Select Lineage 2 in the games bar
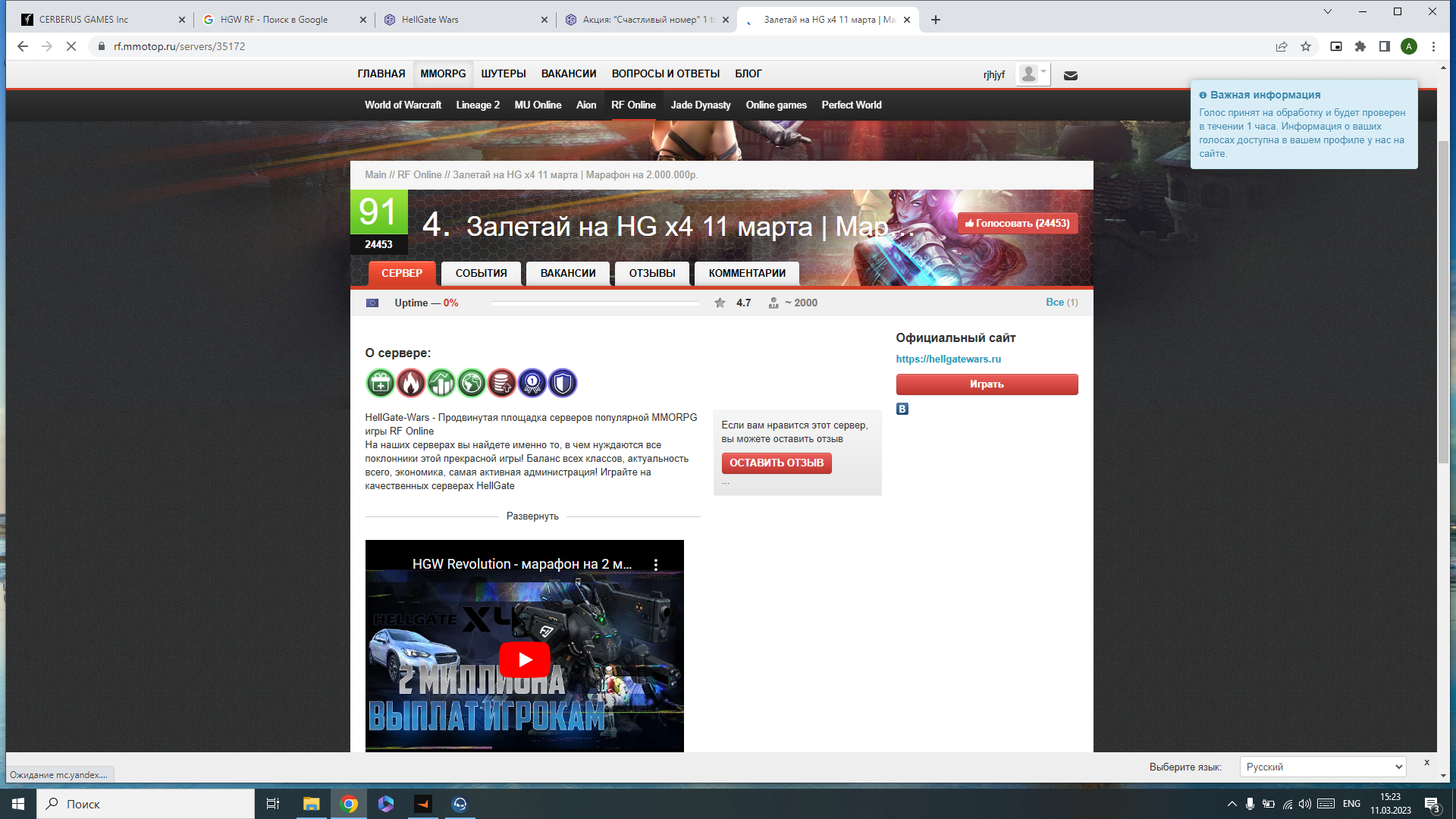1456x819 pixels. point(478,105)
